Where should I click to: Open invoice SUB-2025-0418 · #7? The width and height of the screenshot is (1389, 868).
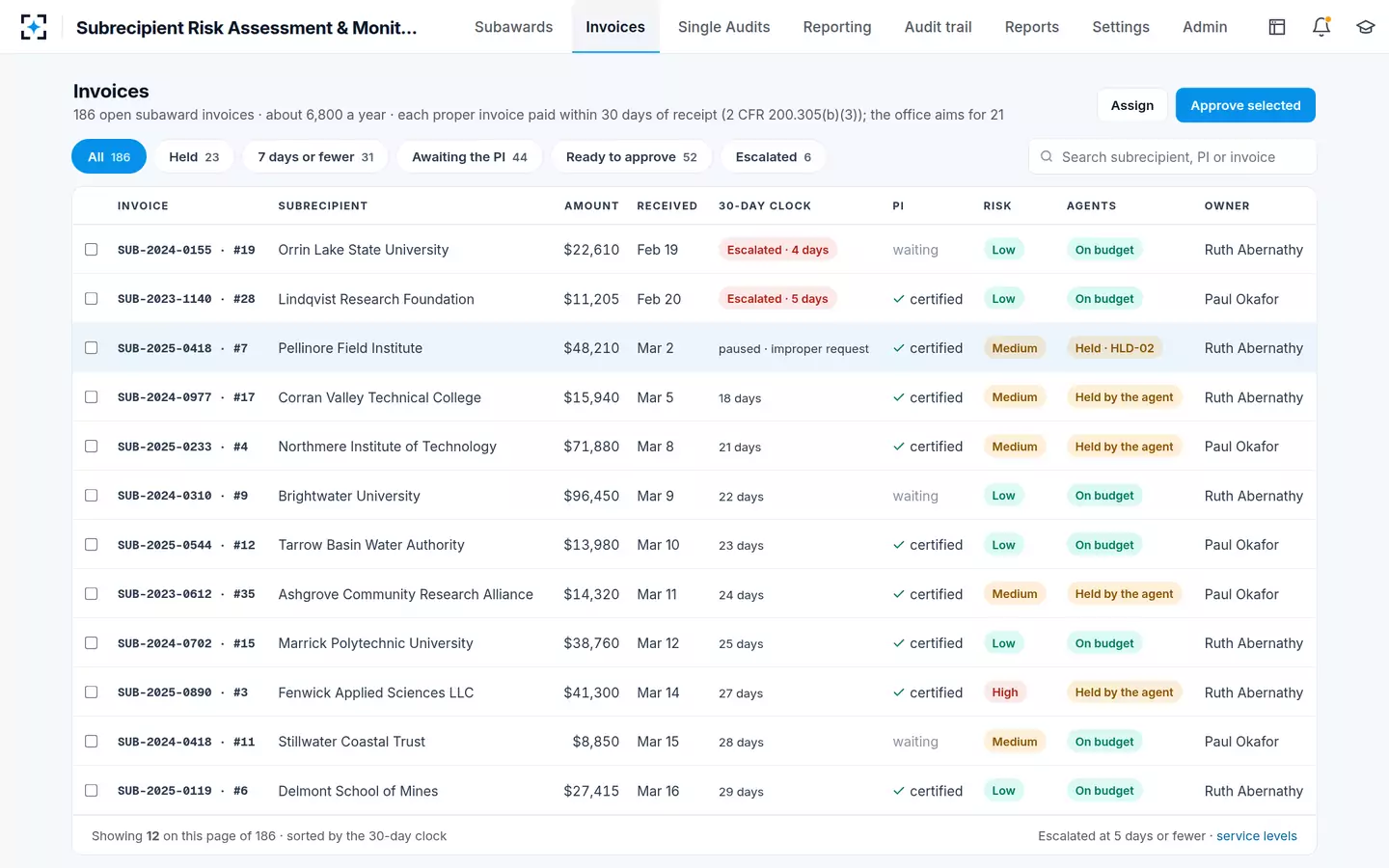[182, 348]
